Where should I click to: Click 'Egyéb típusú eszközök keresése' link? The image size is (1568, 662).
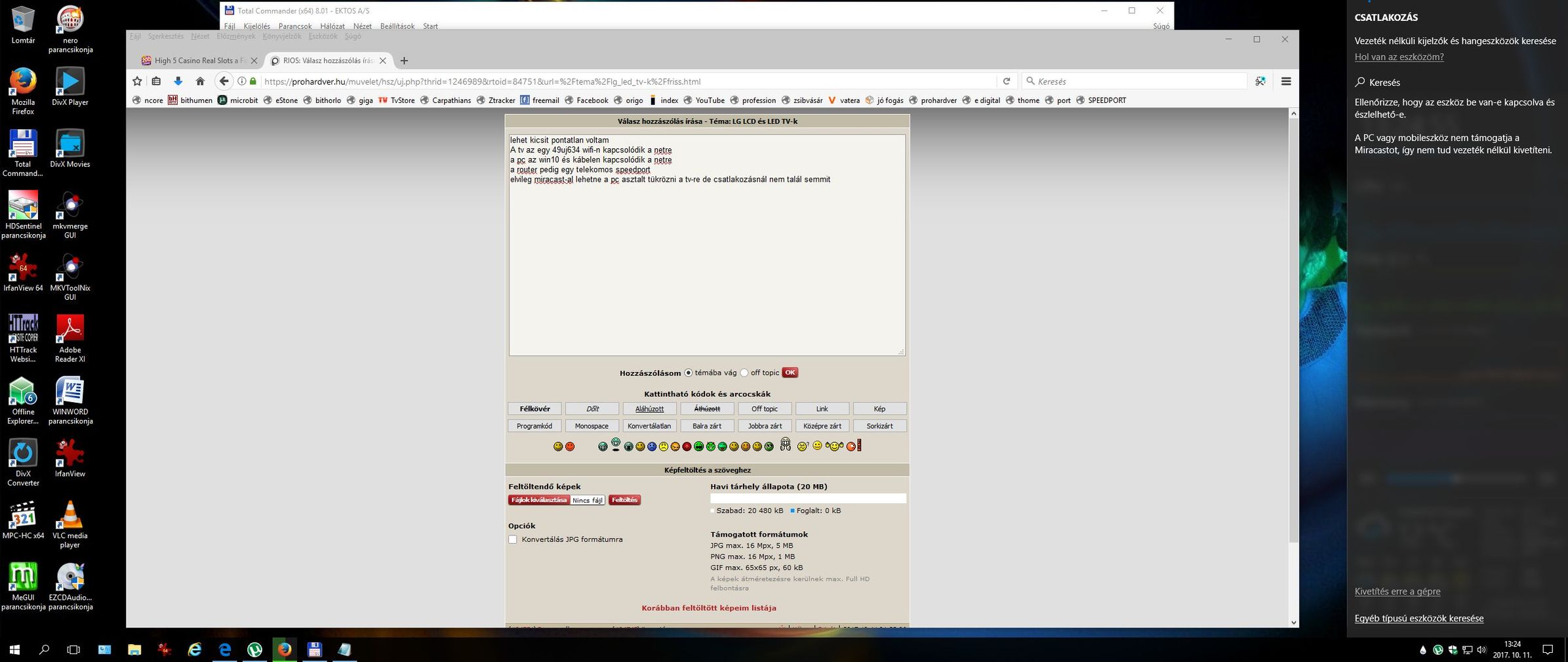pos(1418,618)
